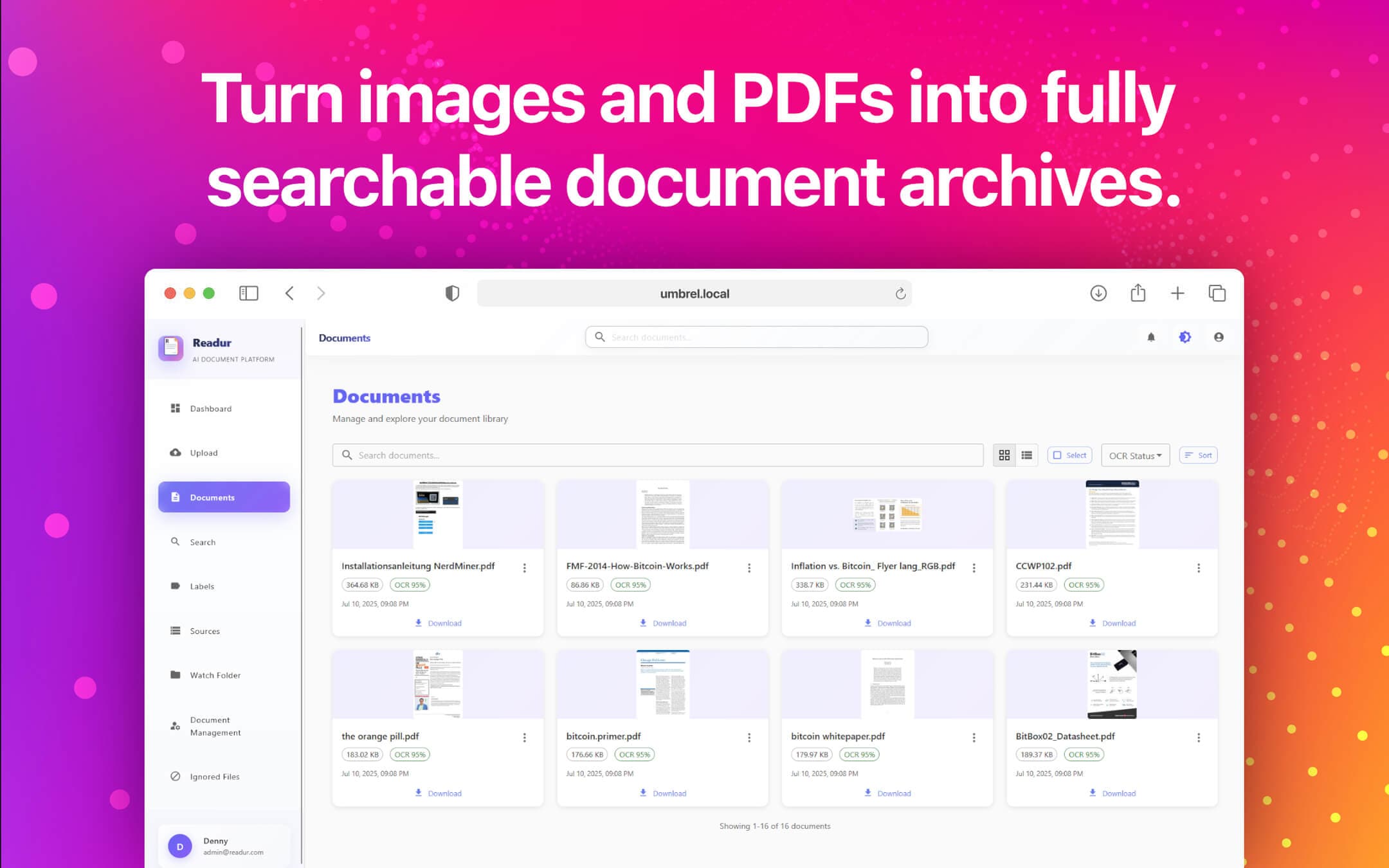
Task: Open options menu for bitcoin.primer.pdf
Action: (x=749, y=737)
